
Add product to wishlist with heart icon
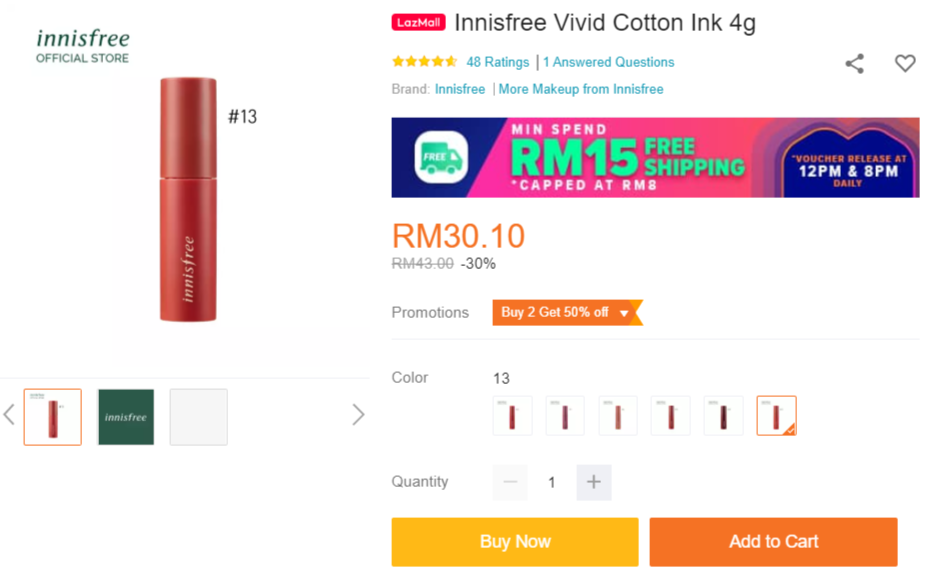(905, 63)
